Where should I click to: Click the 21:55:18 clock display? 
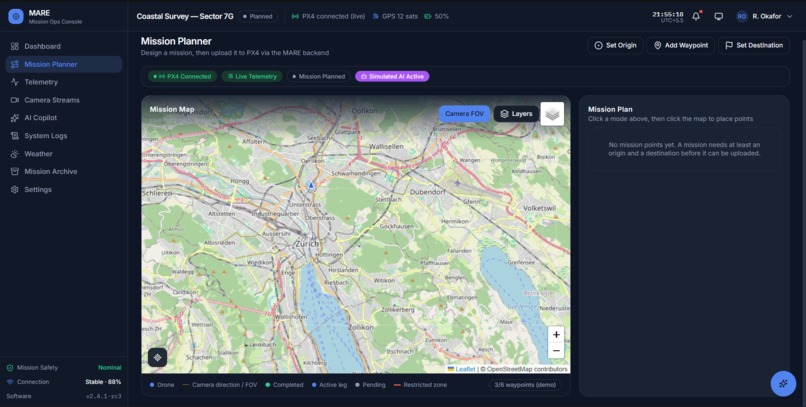pos(668,14)
